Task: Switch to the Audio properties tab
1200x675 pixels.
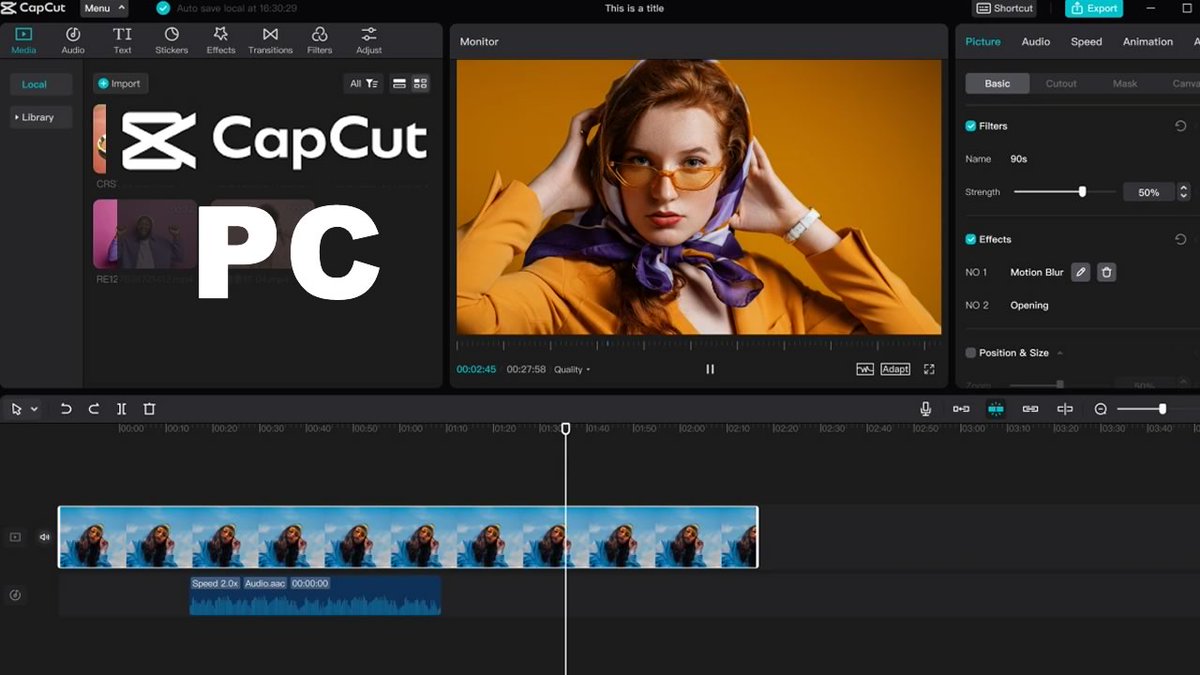Action: pyautogui.click(x=1036, y=41)
